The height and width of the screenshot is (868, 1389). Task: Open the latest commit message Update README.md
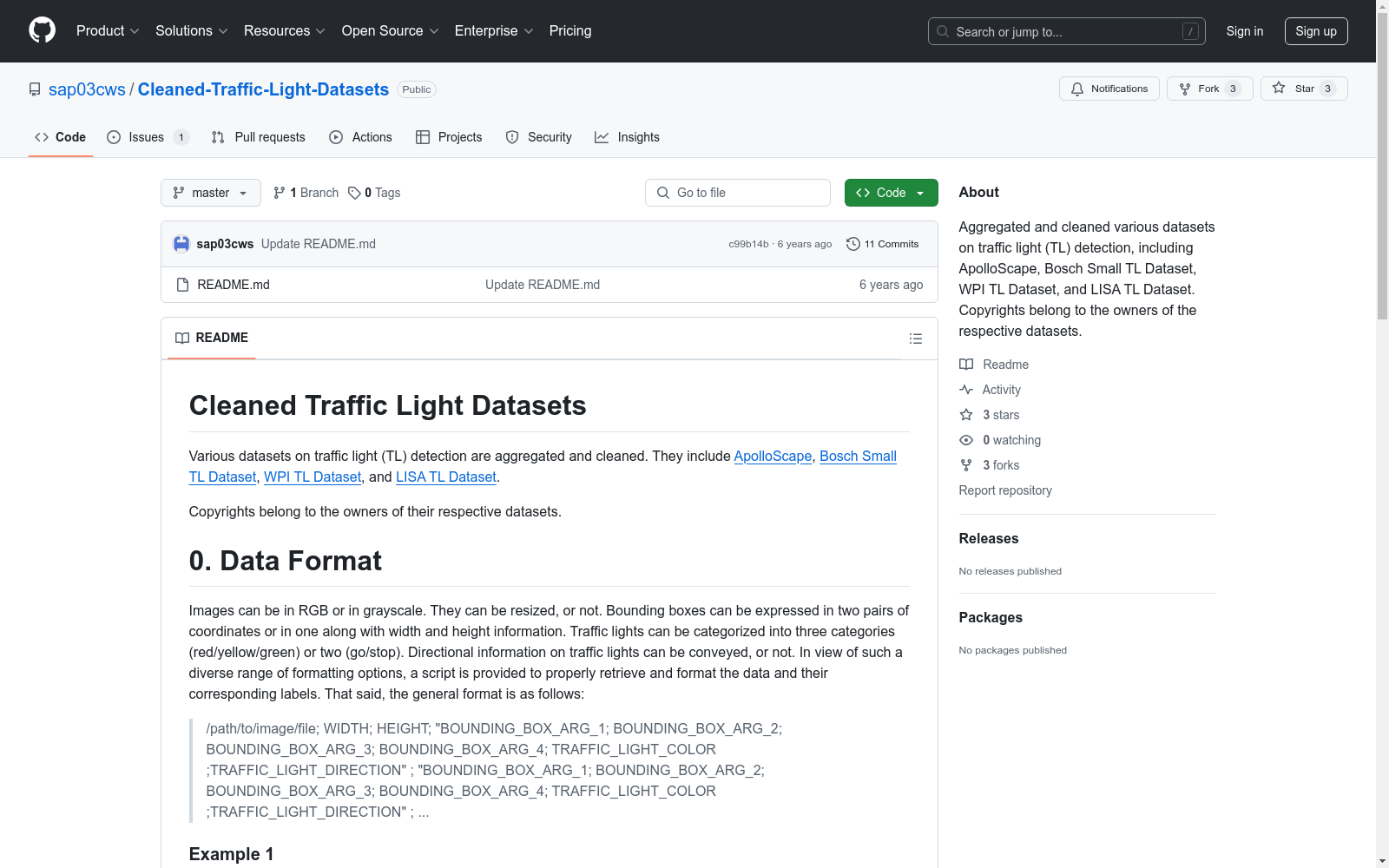pyautogui.click(x=319, y=244)
